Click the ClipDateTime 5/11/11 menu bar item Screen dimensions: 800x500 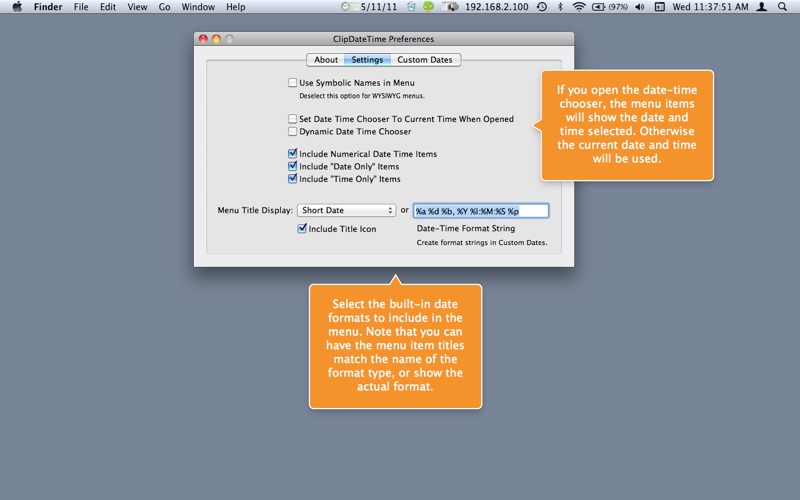pos(369,7)
